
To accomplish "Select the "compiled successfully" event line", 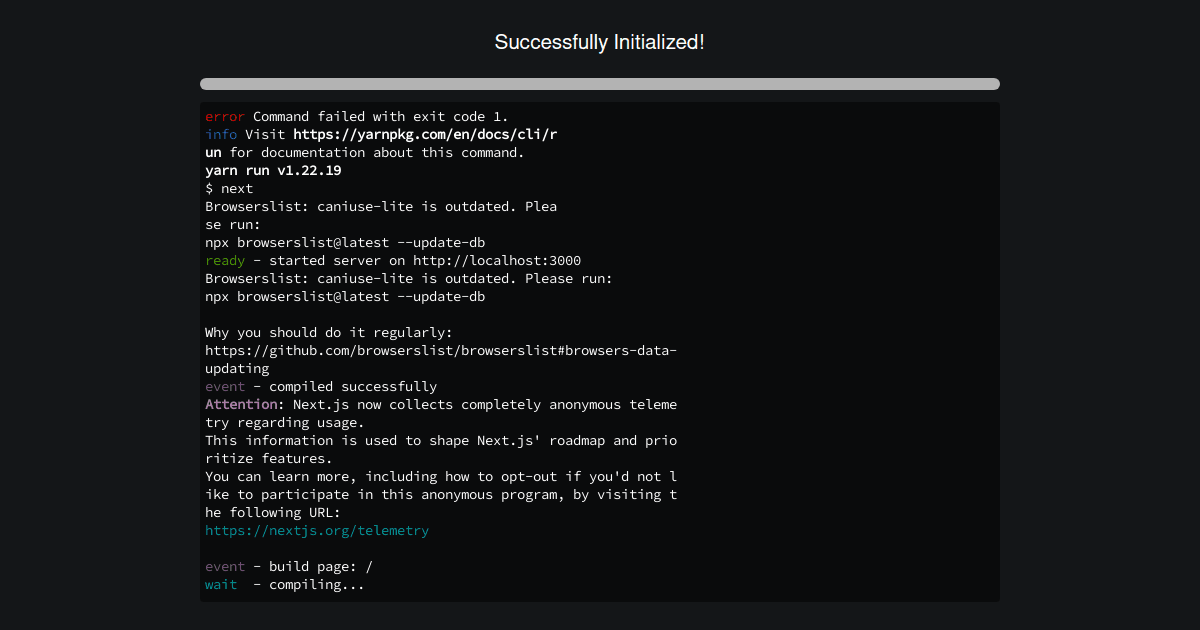I will pos(352,387).
